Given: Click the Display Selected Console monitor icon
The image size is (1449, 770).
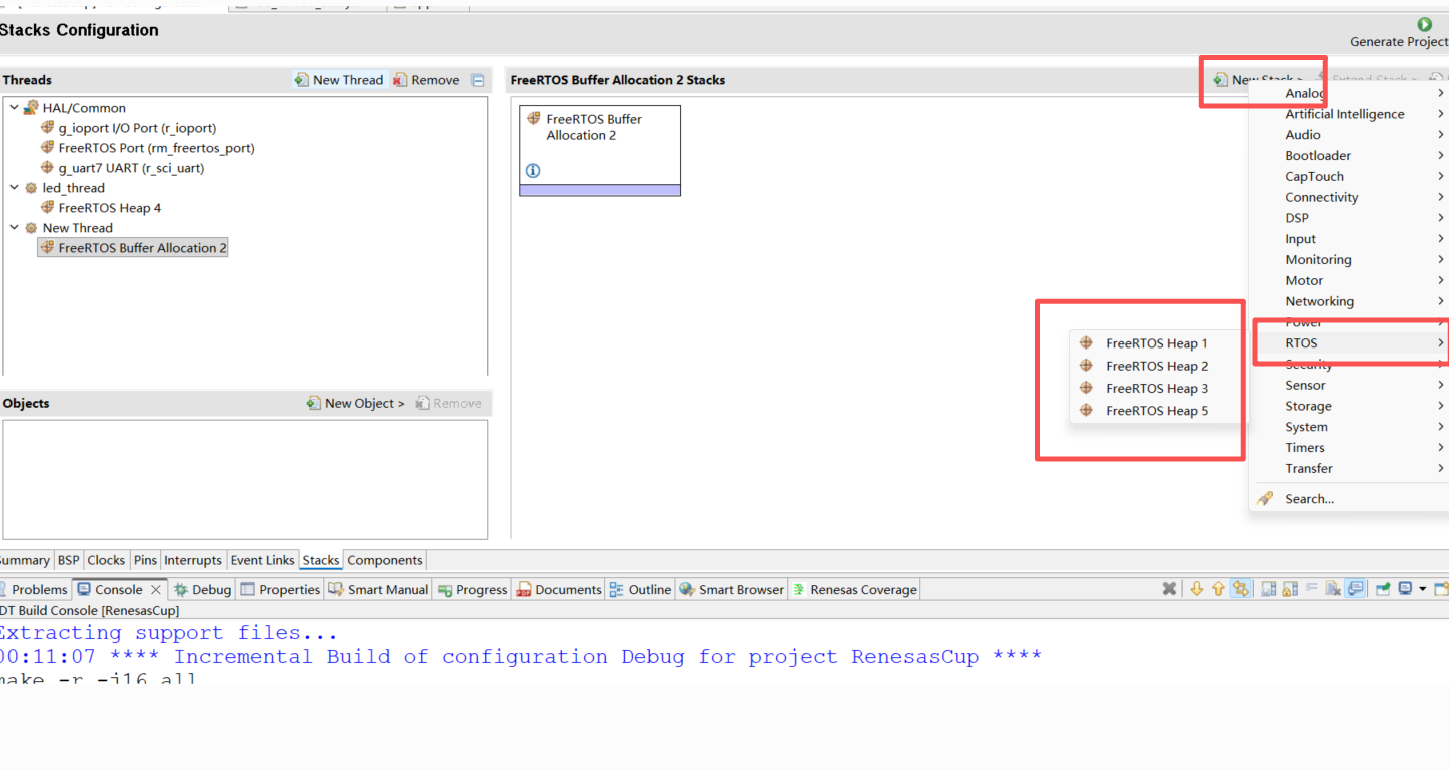Looking at the screenshot, I should point(1405,589).
